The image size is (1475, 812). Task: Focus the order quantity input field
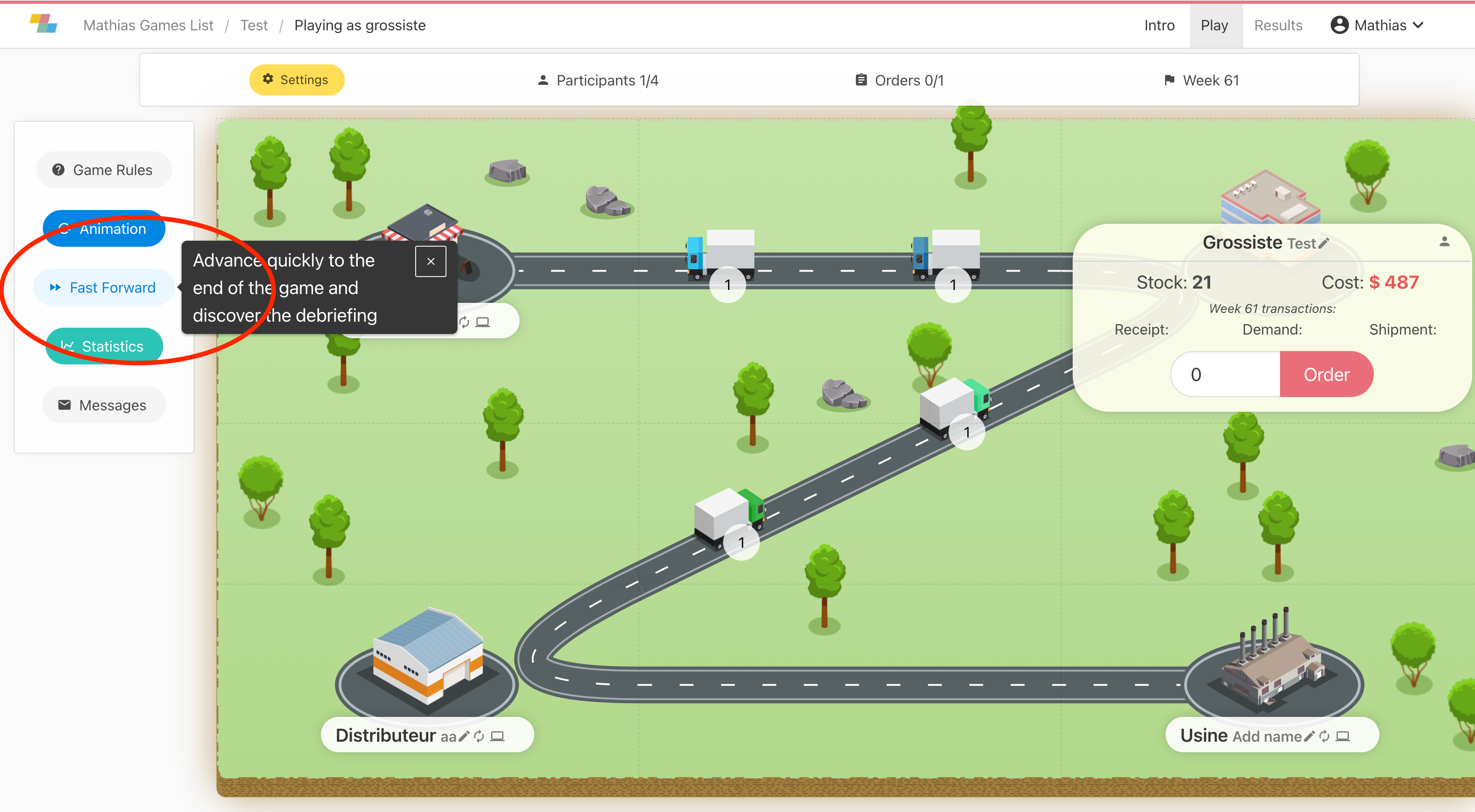[x=1225, y=374]
